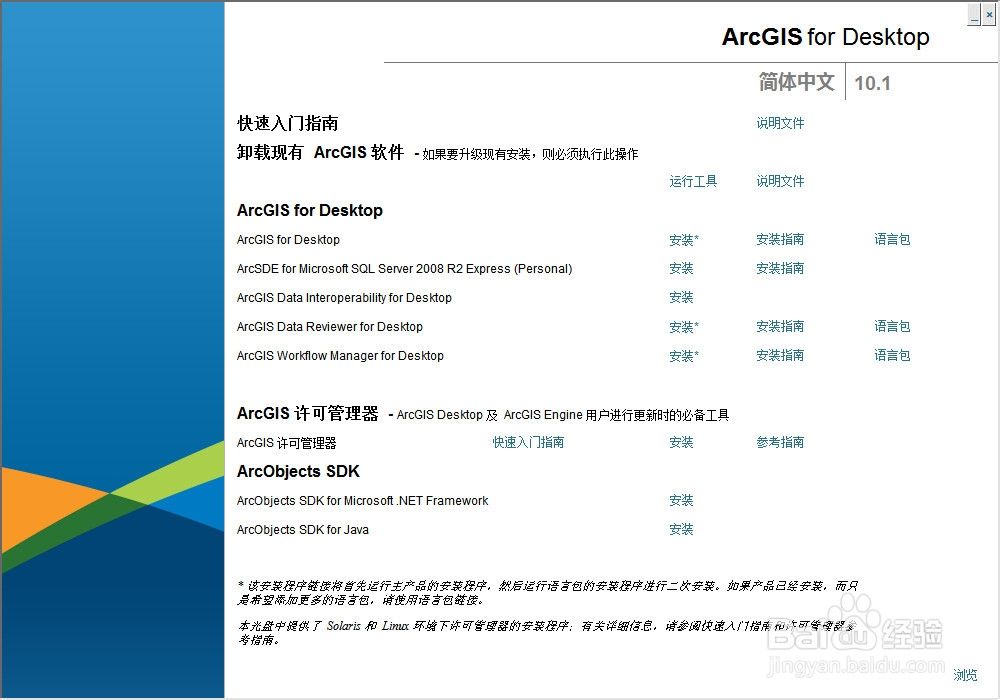The image size is (1000, 700).
Task: Click the 快速入门指南 heading text
Action: point(288,123)
